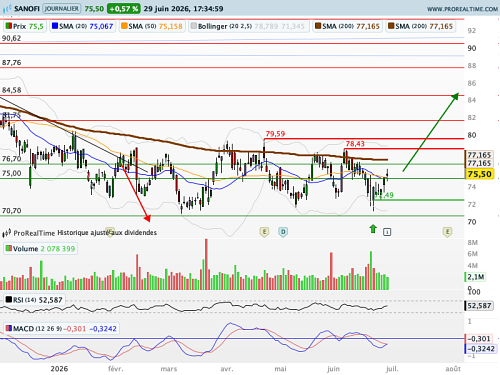Click the 90,62 level label

pyautogui.click(x=11, y=38)
